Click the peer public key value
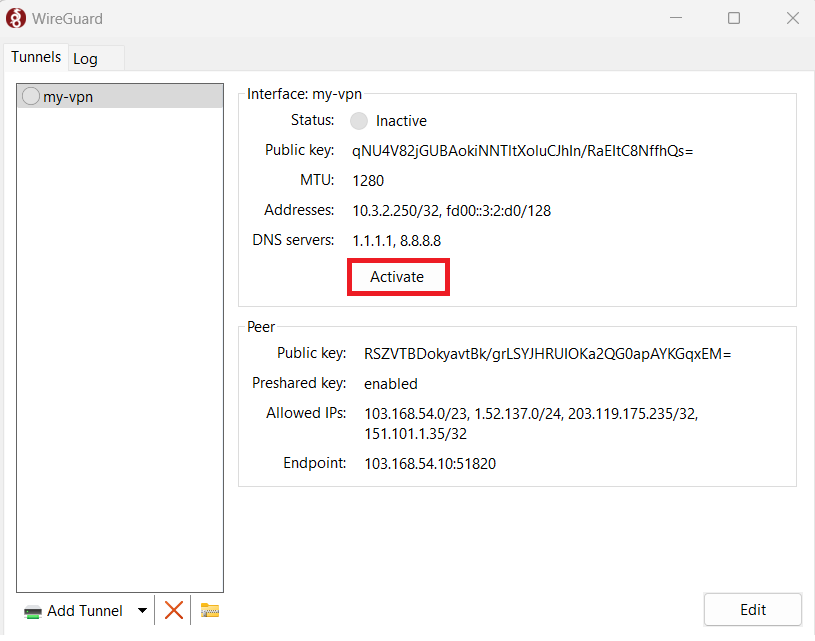The width and height of the screenshot is (815, 641). [547, 354]
